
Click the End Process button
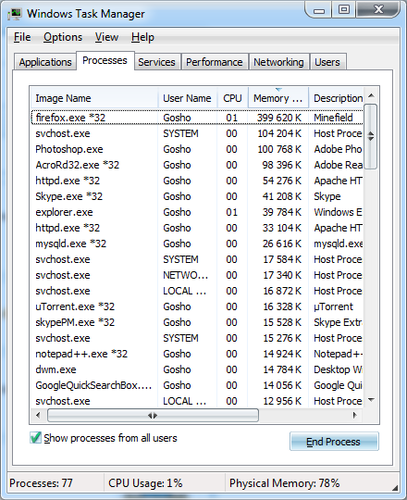334,441
